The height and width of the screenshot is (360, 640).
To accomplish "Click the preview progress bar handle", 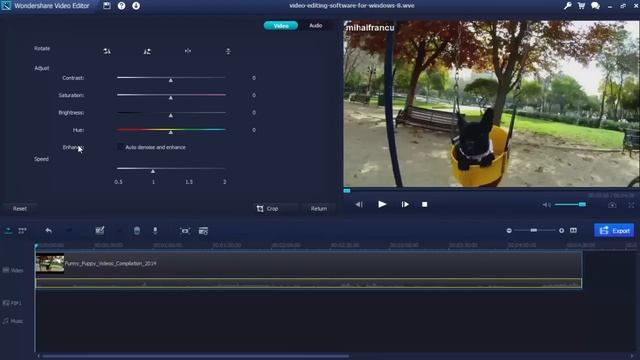I will point(347,191).
